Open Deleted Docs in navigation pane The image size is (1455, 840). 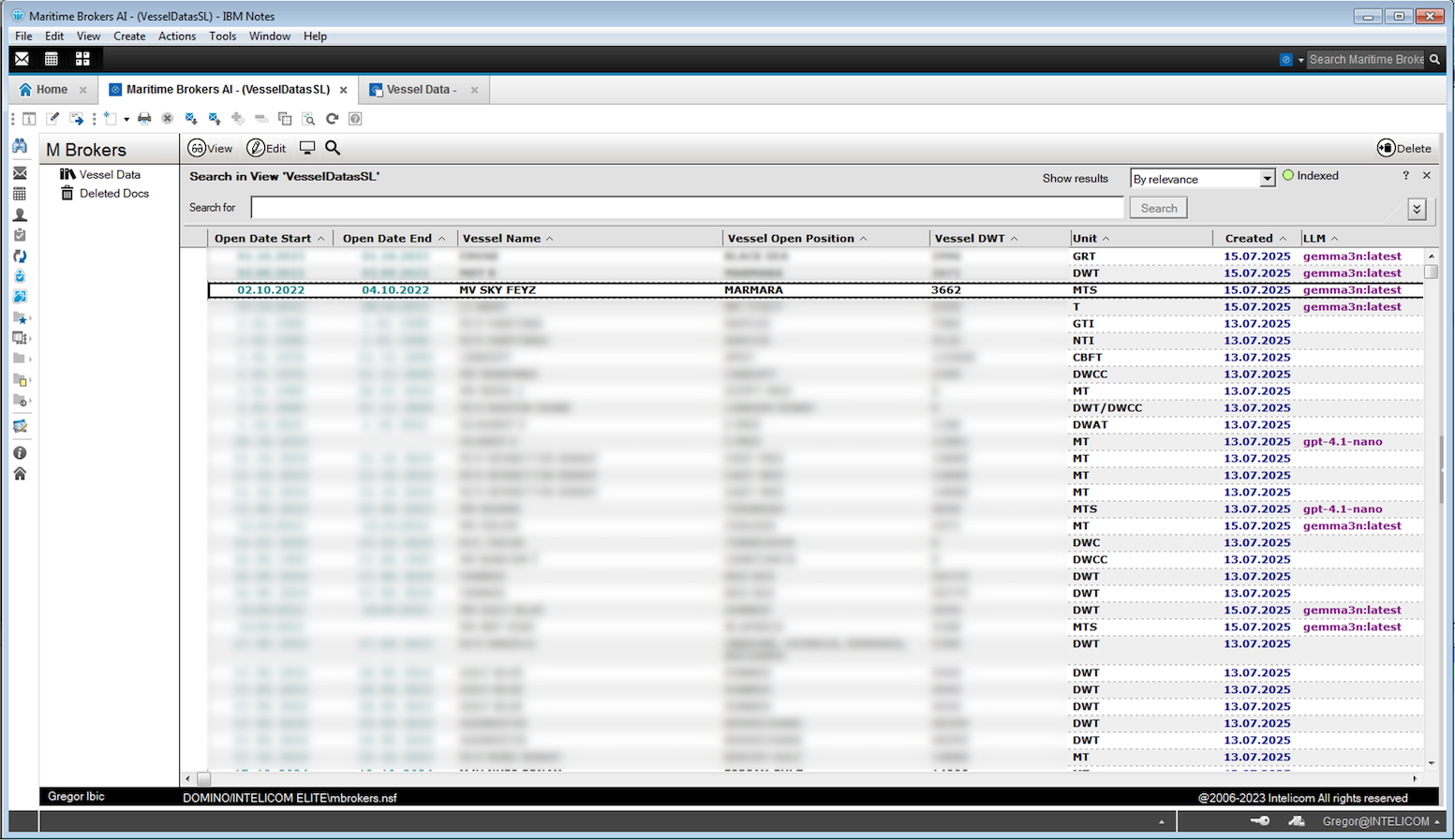pos(114,194)
